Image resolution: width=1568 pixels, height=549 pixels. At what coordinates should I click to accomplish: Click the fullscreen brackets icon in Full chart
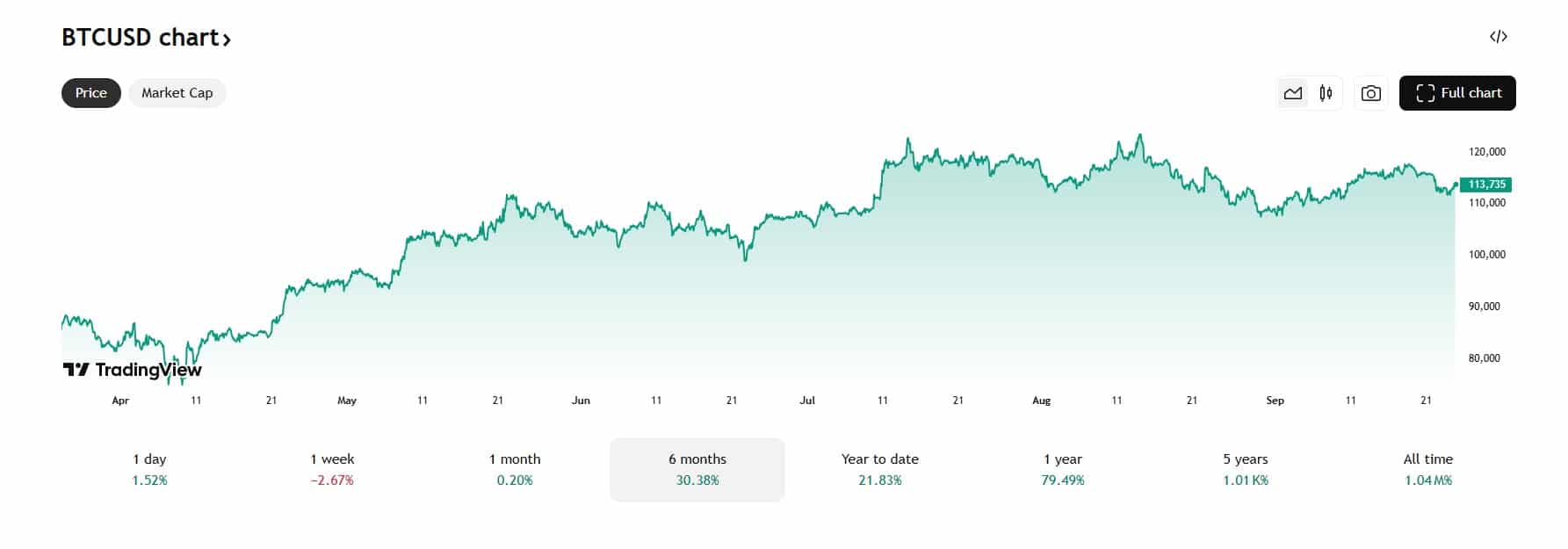point(1425,92)
